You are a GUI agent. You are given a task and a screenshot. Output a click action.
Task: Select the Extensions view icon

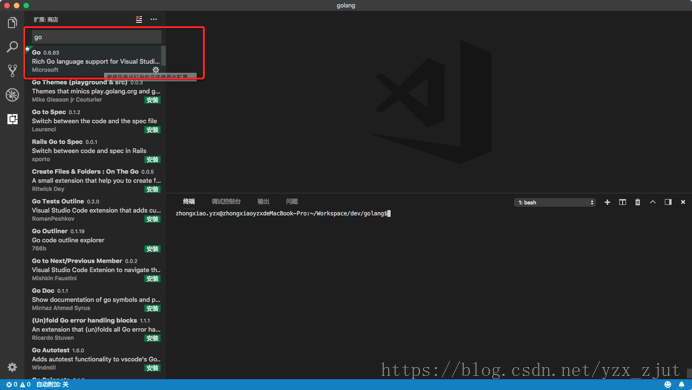(x=12, y=119)
